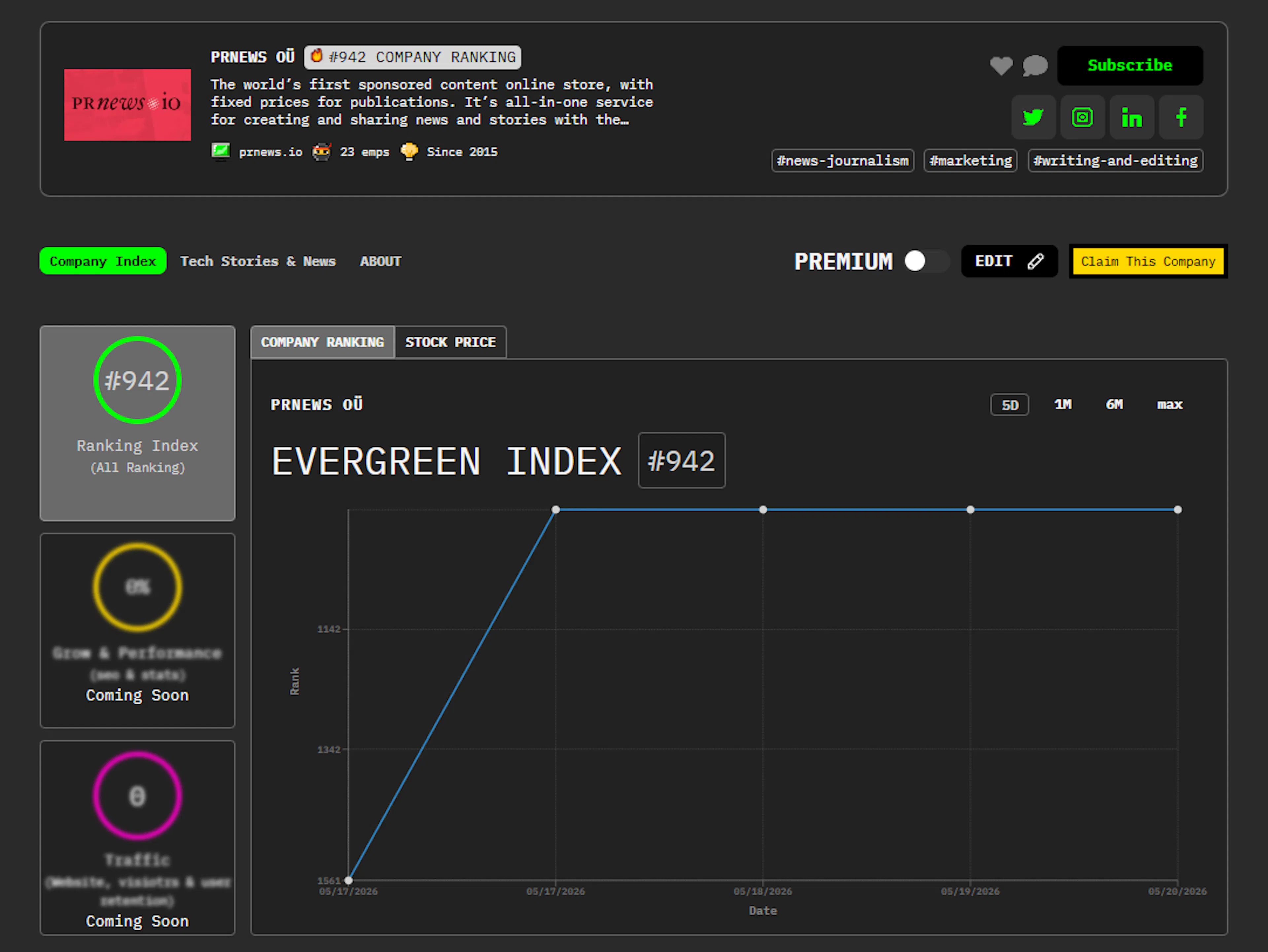The width and height of the screenshot is (1268, 952).
Task: Select the Ranking Index card
Action: [138, 424]
